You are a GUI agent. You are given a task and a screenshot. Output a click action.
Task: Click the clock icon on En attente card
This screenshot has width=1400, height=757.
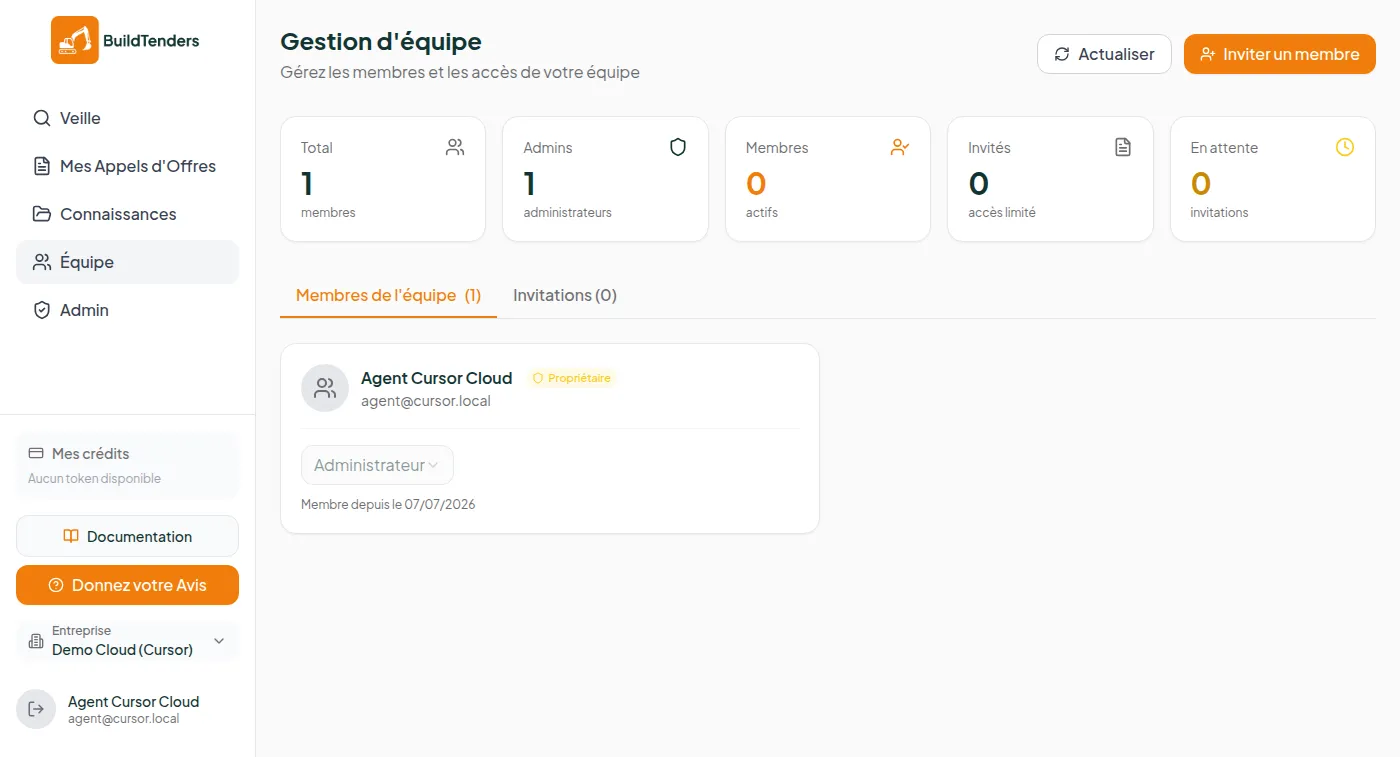pos(1345,147)
